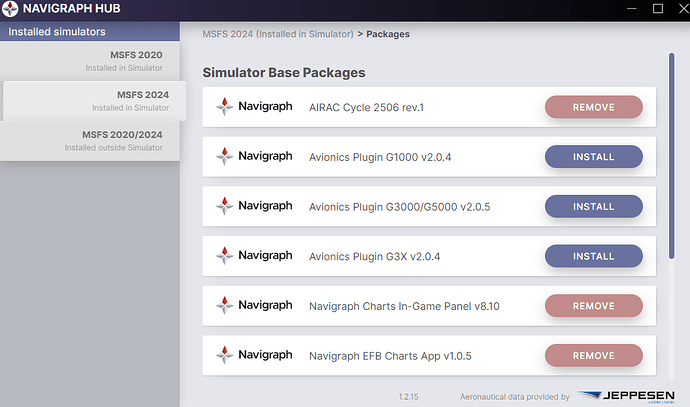Switch to MSFS 2020/2024 outside Simulator
Viewport: 690px width, 407px height.
(90, 140)
